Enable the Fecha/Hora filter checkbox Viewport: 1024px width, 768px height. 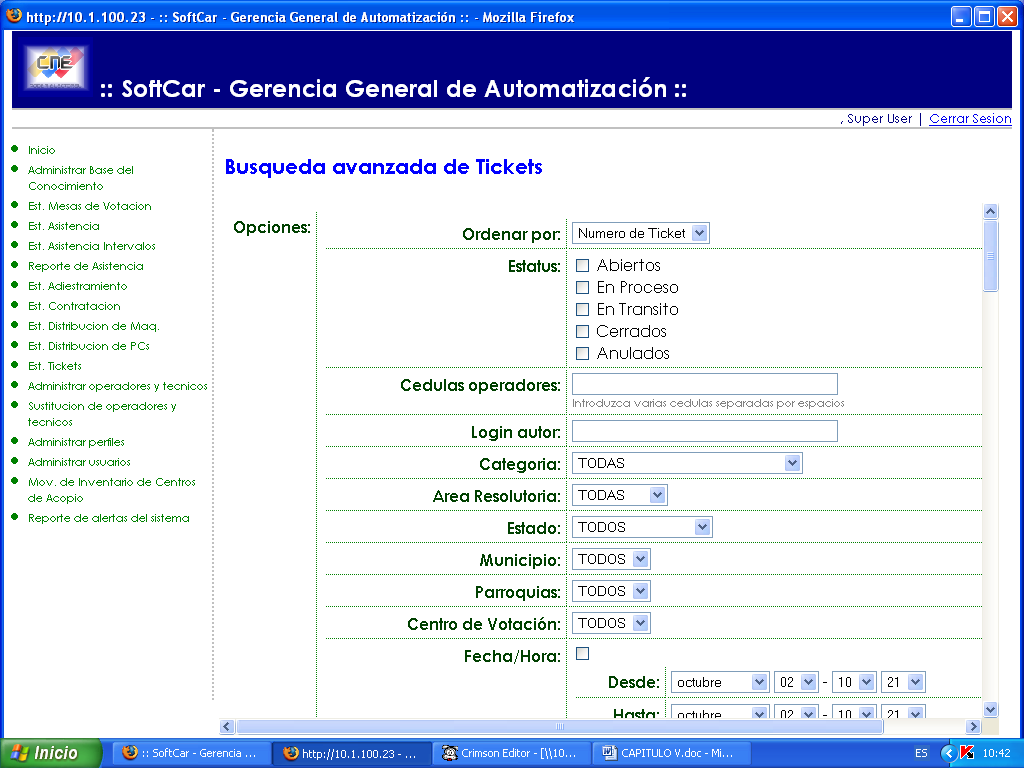(583, 654)
